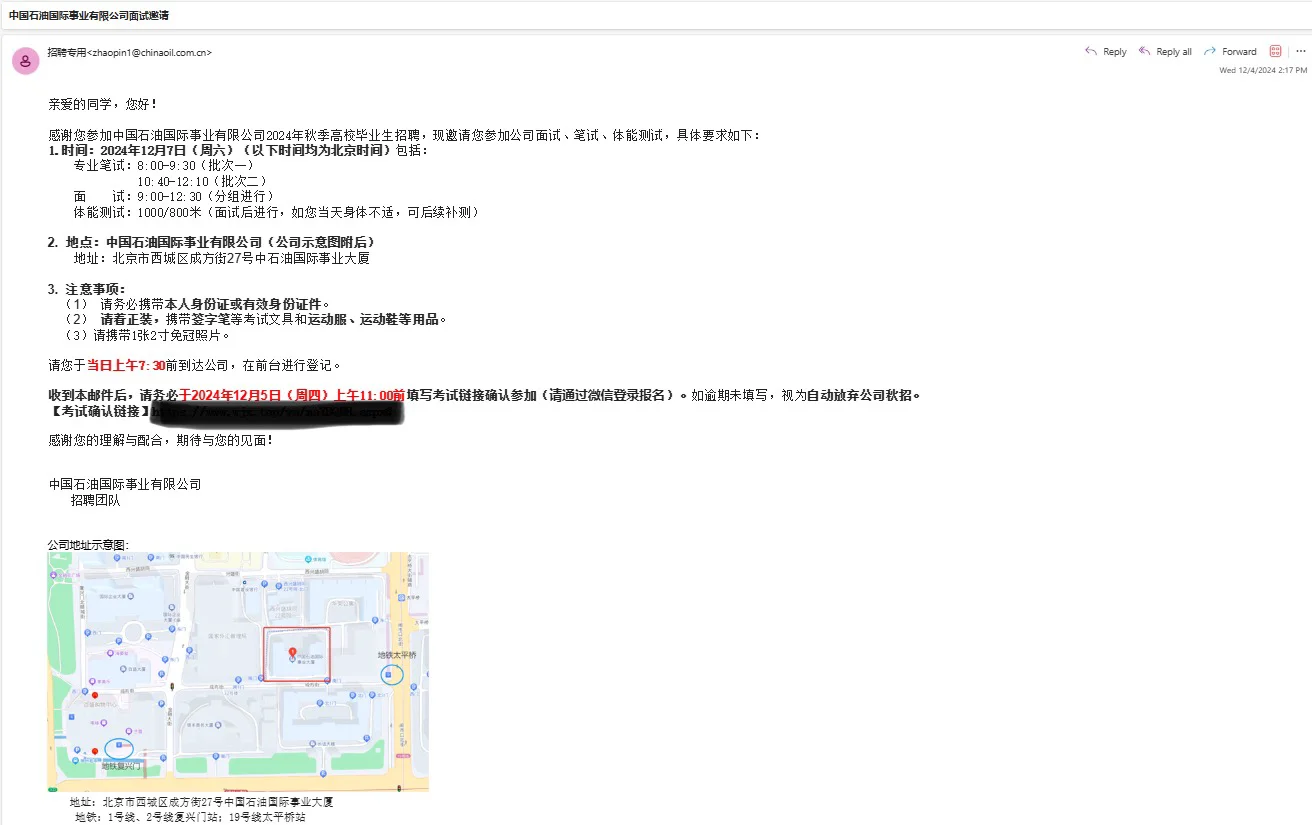Choose Reply all for this email
Viewport: 1312px width, 825px height.
pos(1165,52)
